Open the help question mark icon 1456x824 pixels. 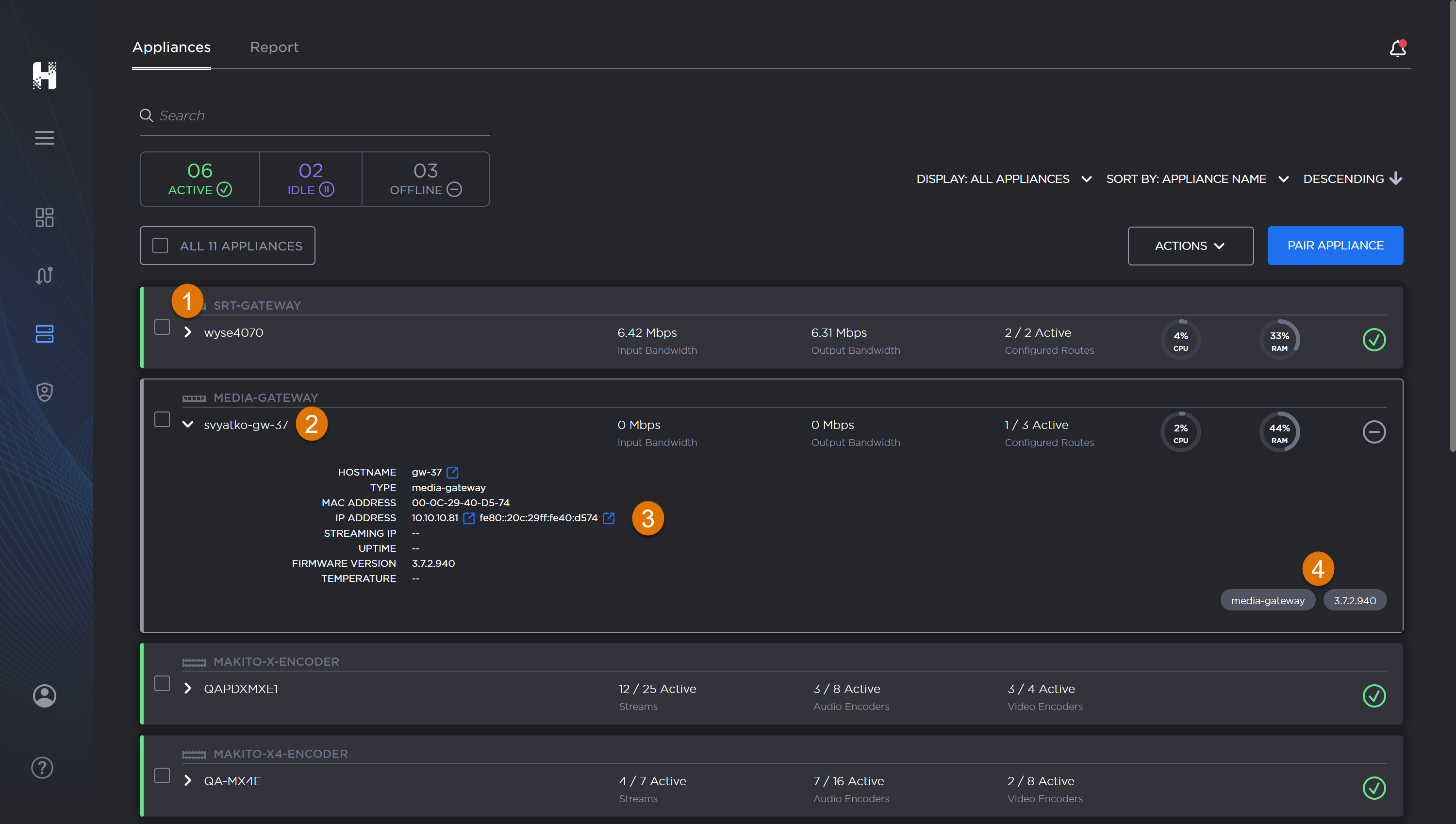click(x=42, y=767)
